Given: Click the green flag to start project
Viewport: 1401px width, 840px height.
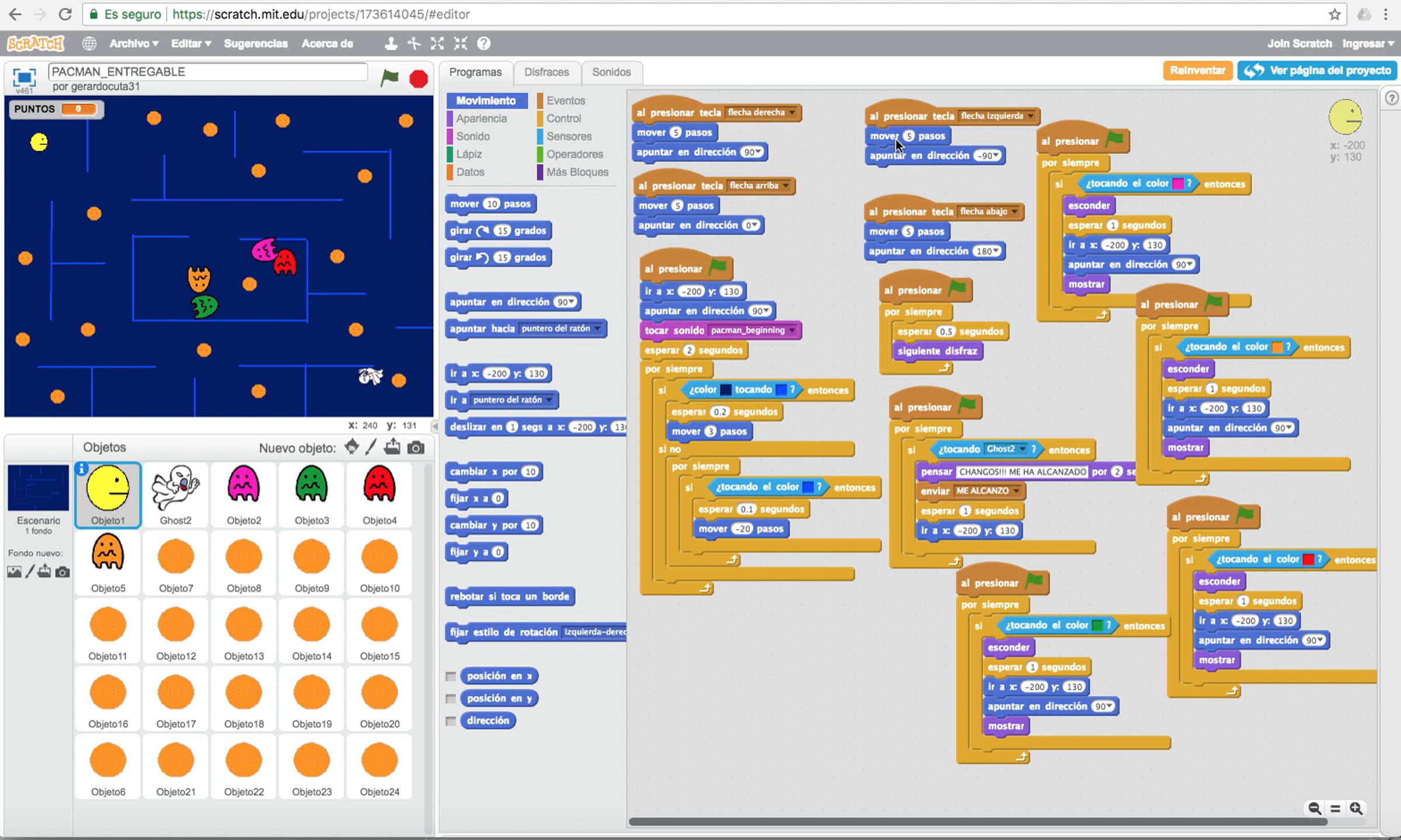Looking at the screenshot, I should tap(389, 78).
